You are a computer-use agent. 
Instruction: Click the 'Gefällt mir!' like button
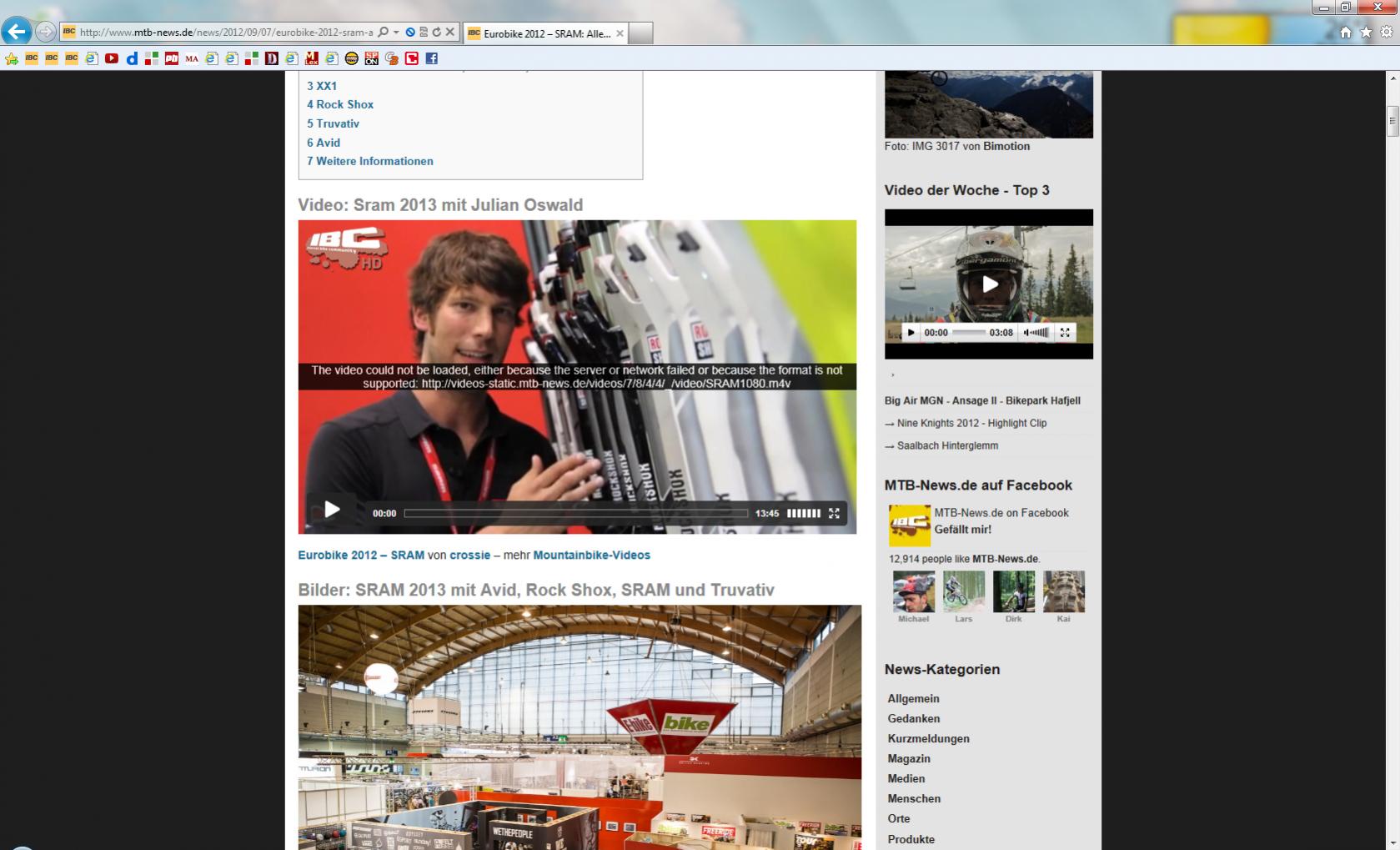pos(963,530)
